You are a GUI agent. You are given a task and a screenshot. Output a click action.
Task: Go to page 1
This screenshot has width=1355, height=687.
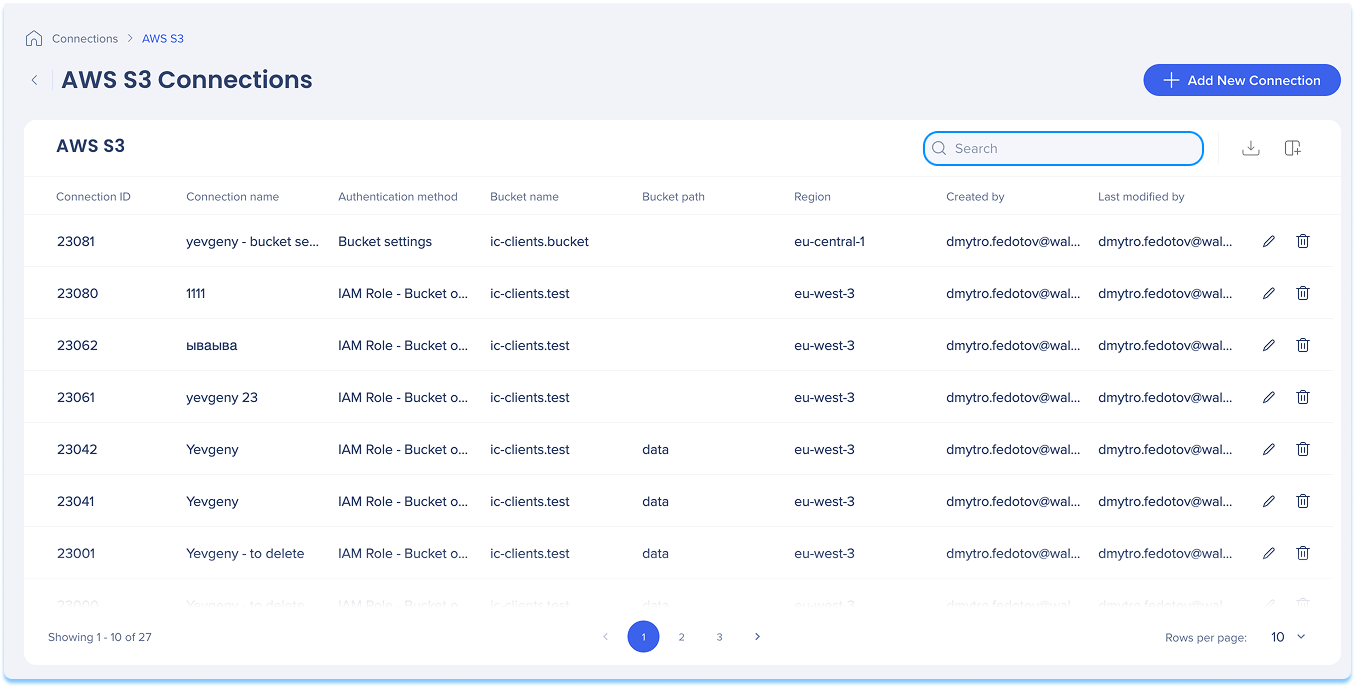tap(643, 637)
